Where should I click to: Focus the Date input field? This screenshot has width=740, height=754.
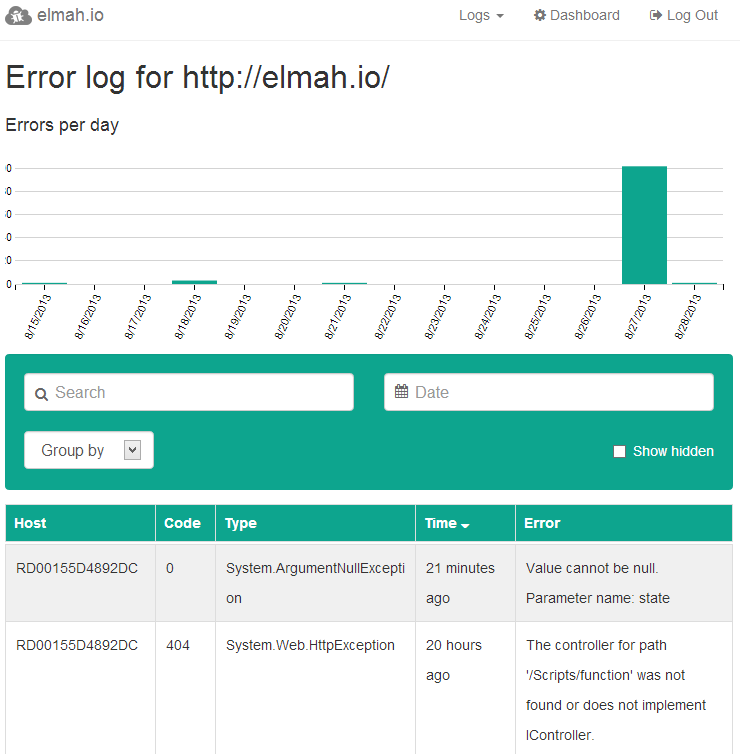coord(549,392)
